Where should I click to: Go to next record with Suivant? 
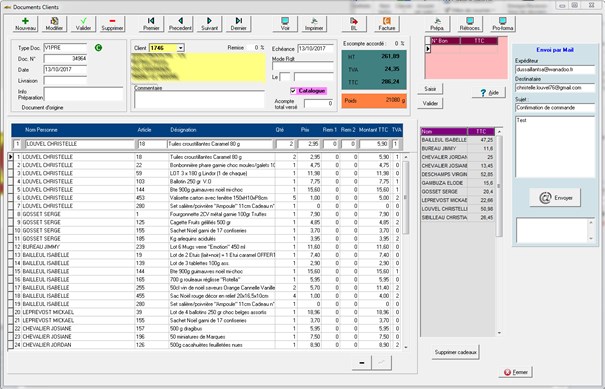[x=210, y=24]
